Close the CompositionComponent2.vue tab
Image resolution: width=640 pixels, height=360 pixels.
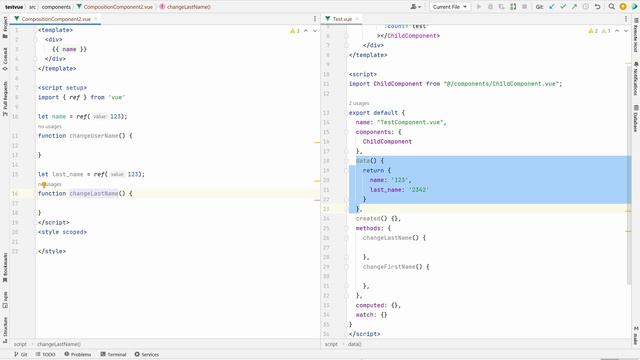pyautogui.click(x=96, y=19)
